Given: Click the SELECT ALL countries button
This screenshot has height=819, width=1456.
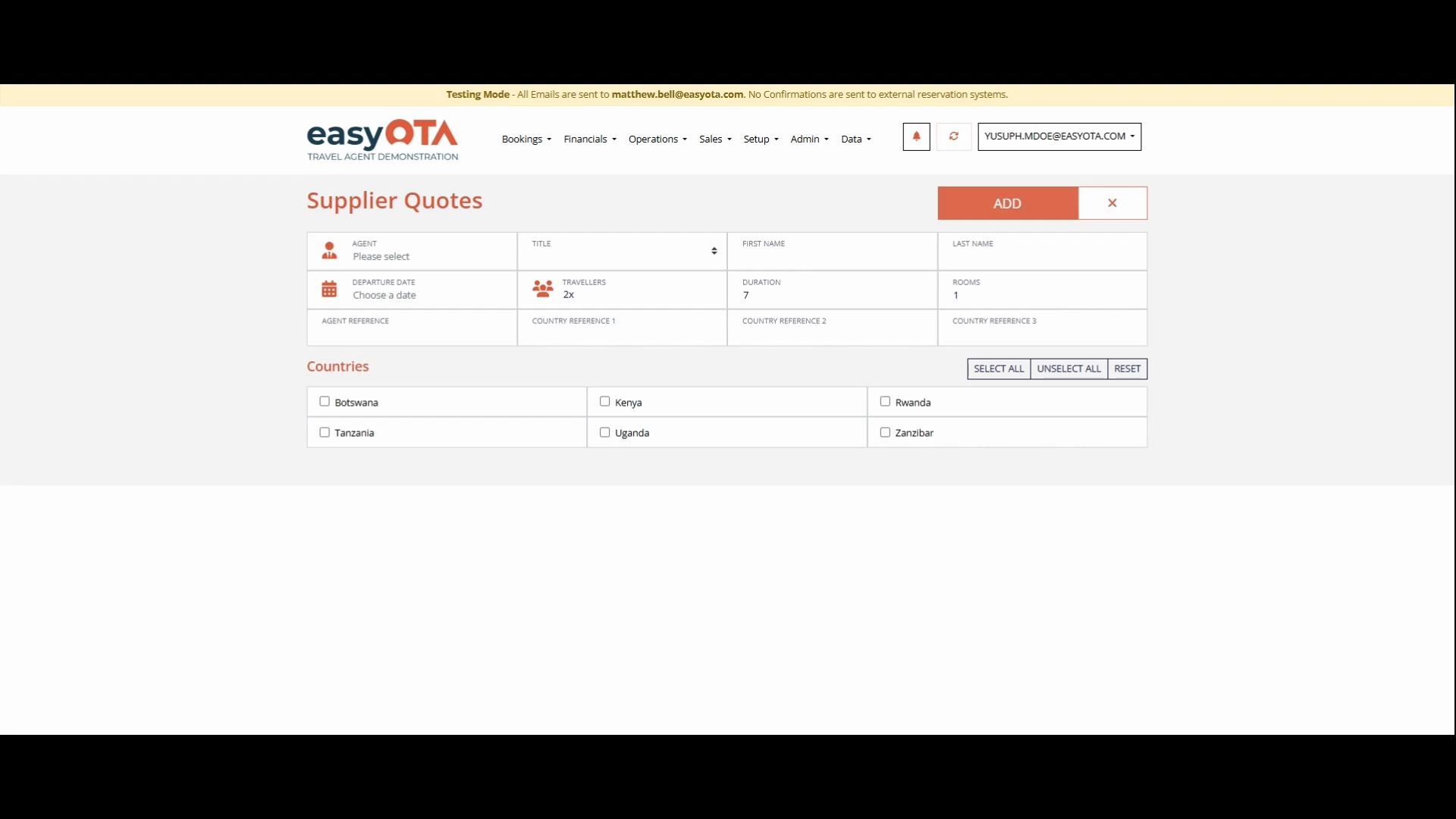Looking at the screenshot, I should point(999,369).
